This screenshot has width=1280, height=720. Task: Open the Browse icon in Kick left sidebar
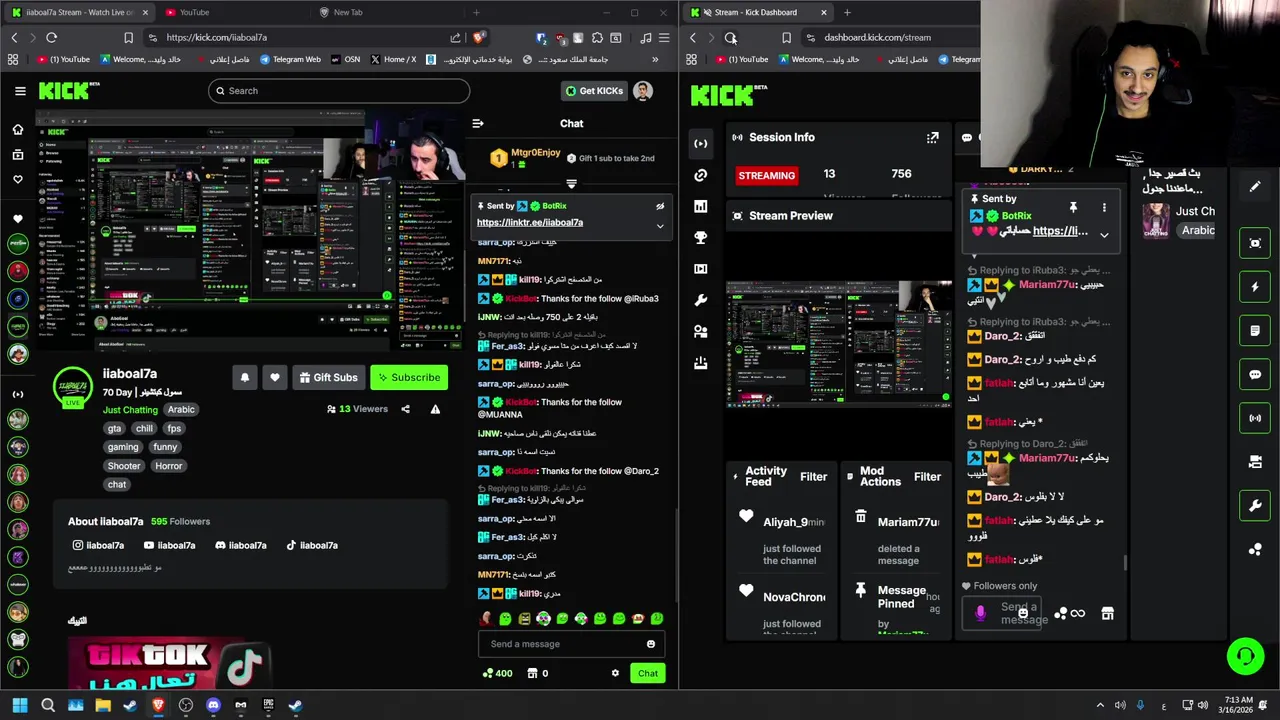(17, 155)
